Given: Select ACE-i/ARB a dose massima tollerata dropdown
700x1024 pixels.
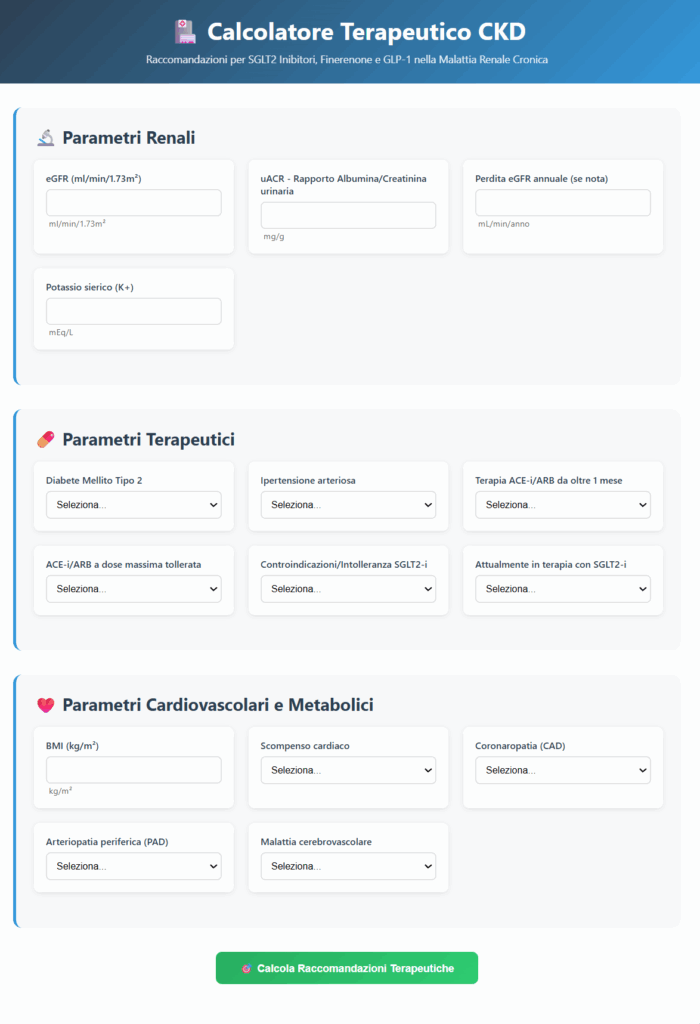Looking at the screenshot, I should [134, 589].
